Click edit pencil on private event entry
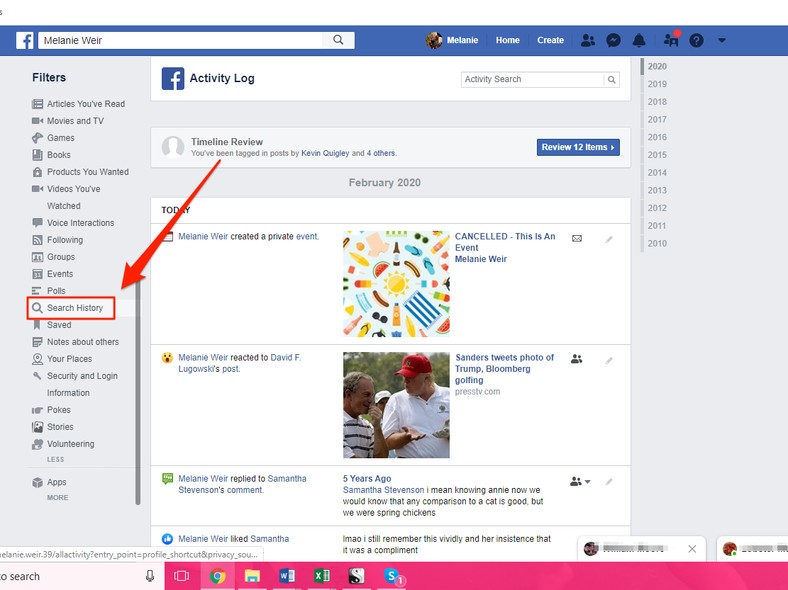Image resolution: width=788 pixels, height=590 pixels. (609, 239)
